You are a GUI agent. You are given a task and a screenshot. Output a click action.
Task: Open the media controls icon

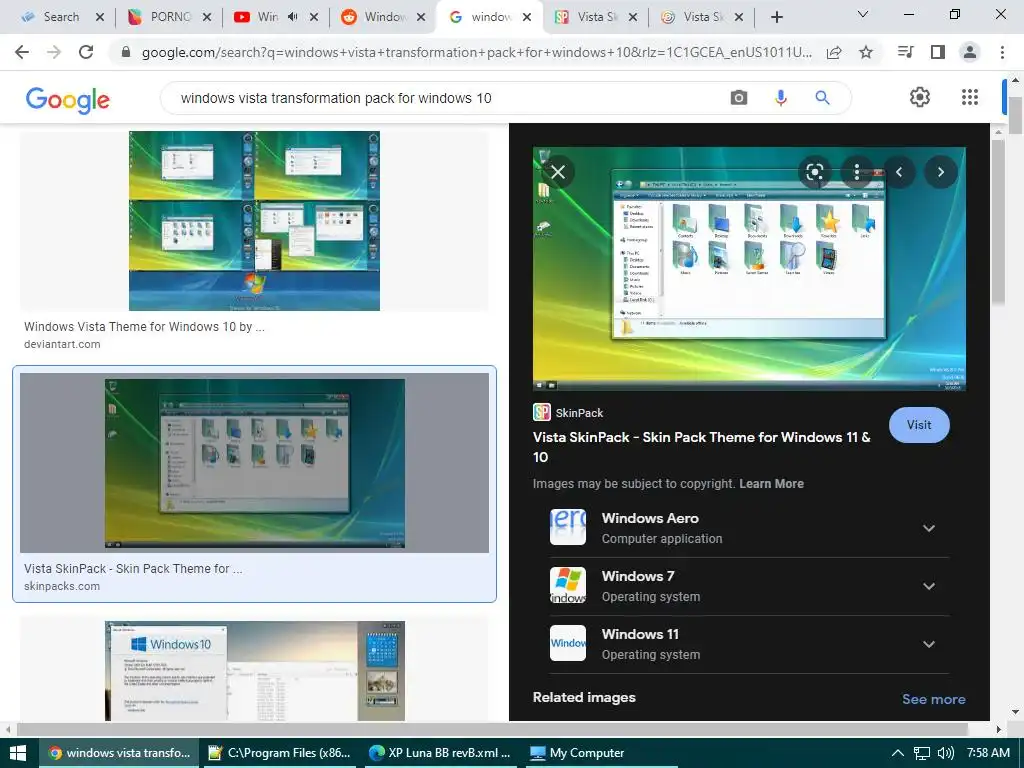coord(905,52)
